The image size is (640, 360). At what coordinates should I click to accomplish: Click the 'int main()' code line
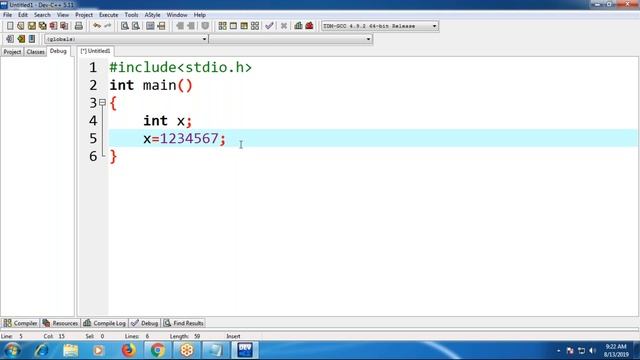(151, 85)
